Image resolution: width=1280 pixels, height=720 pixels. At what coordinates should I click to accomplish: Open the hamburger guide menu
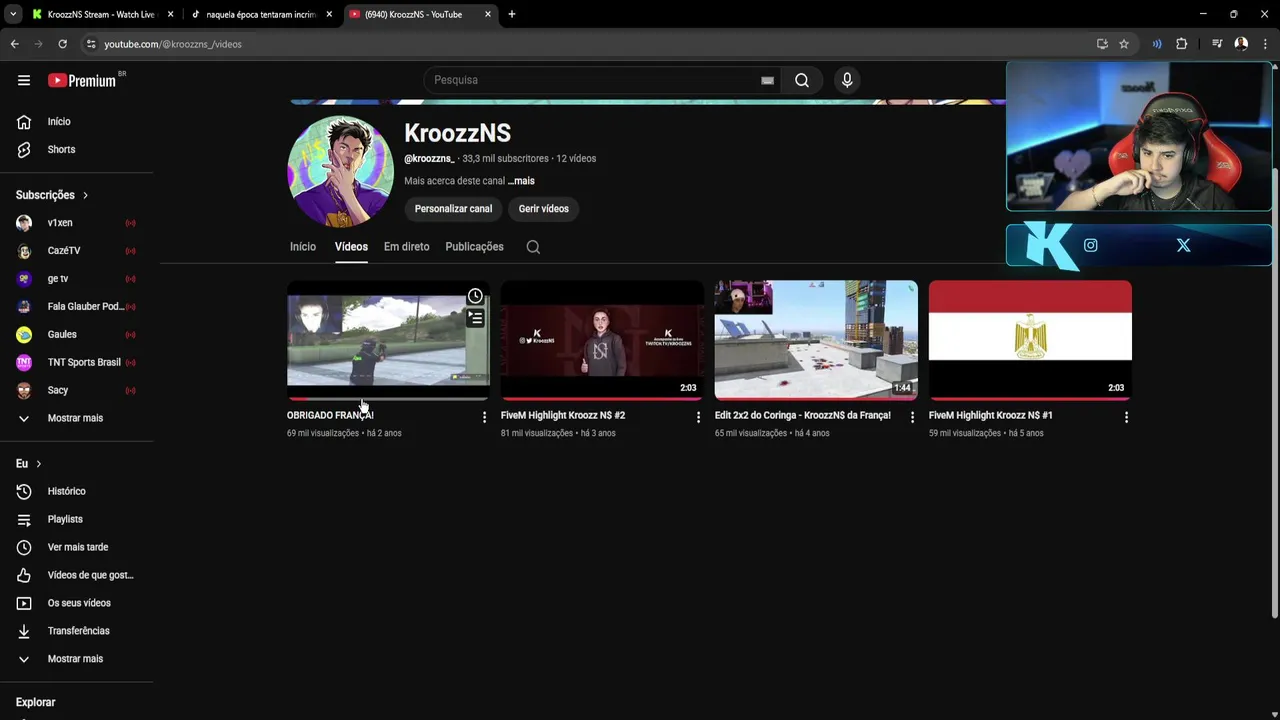point(24,80)
